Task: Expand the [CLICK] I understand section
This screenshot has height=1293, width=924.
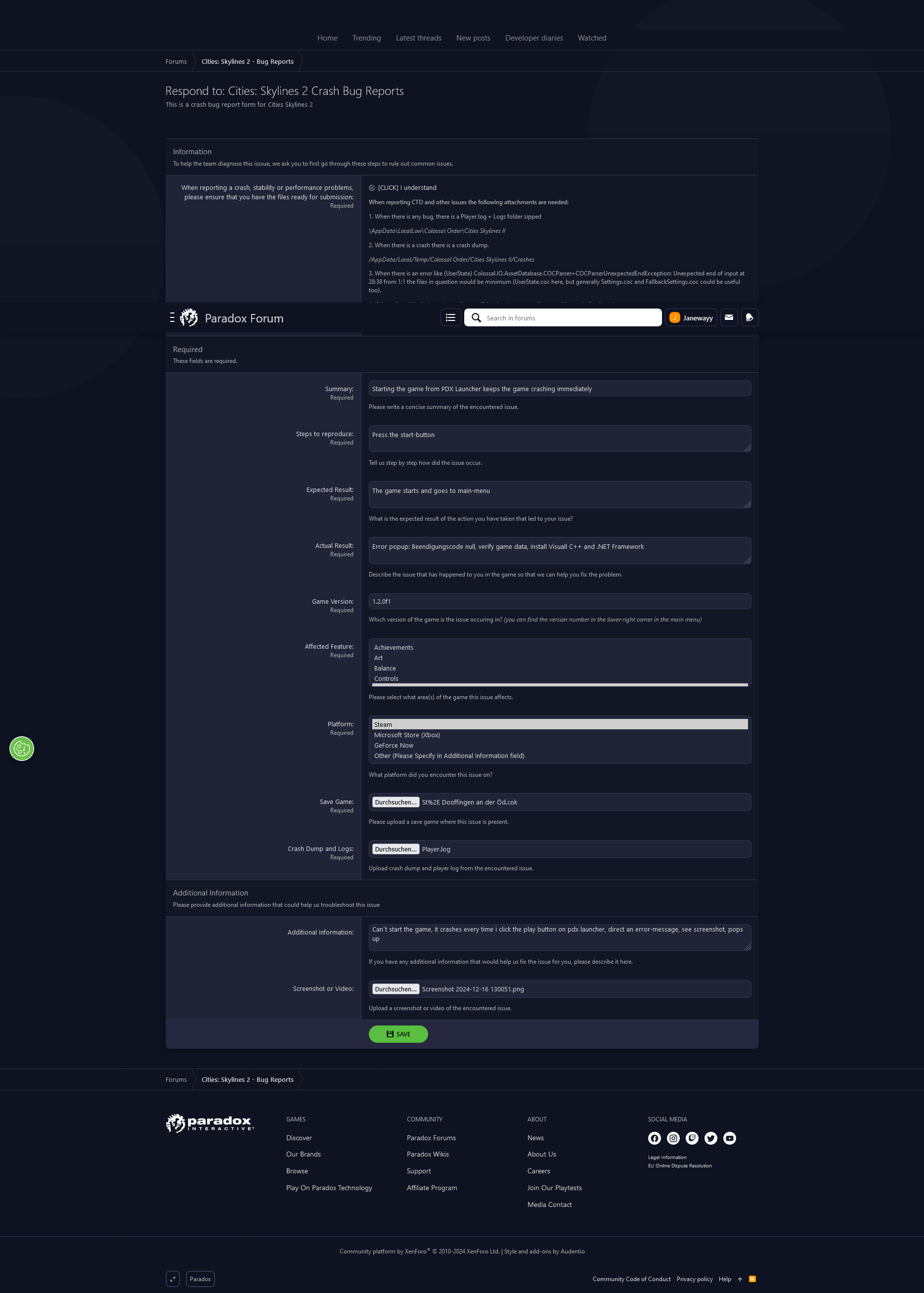Action: tap(403, 188)
